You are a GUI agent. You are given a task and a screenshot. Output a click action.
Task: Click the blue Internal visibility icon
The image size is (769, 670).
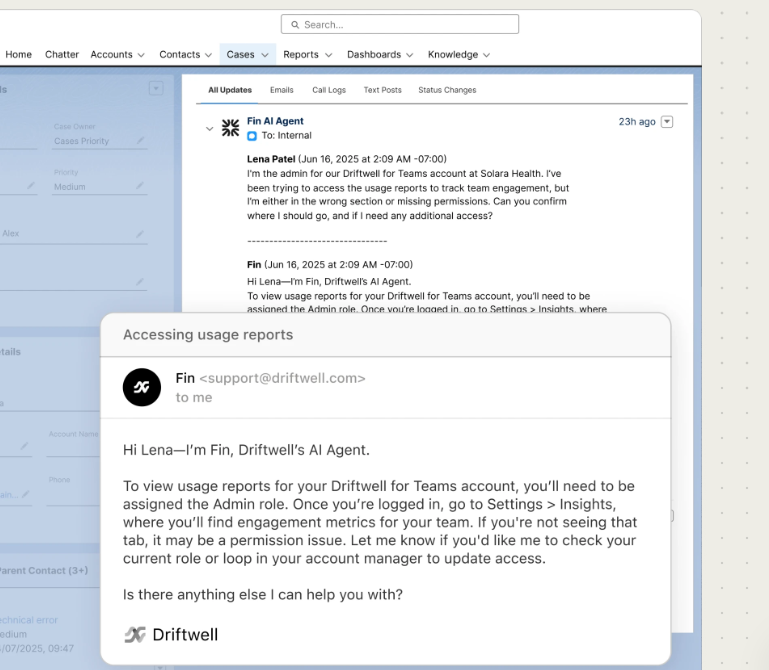point(252,136)
